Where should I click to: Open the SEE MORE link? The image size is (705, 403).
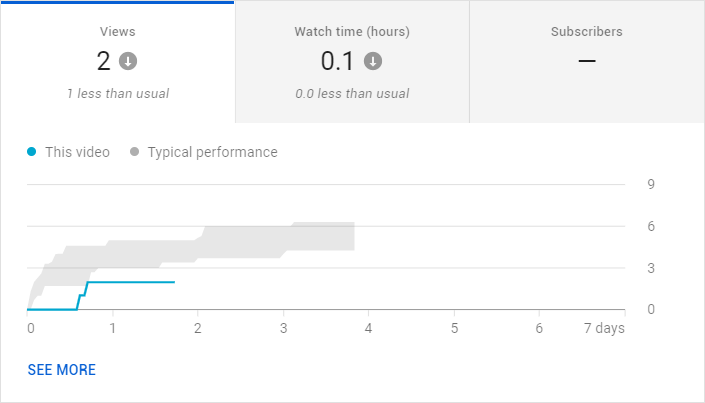tap(62, 370)
